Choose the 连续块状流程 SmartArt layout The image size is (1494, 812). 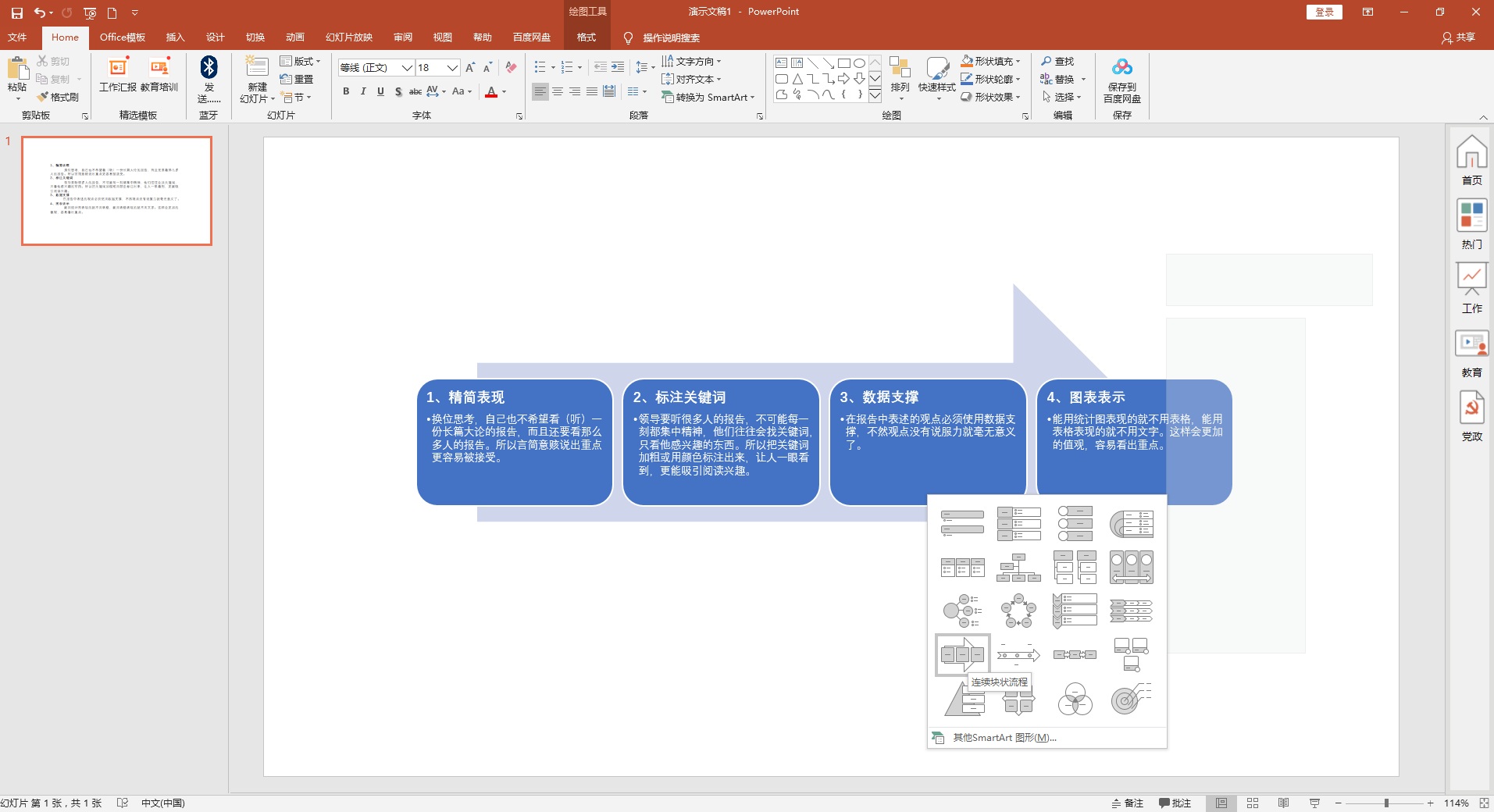click(x=962, y=654)
